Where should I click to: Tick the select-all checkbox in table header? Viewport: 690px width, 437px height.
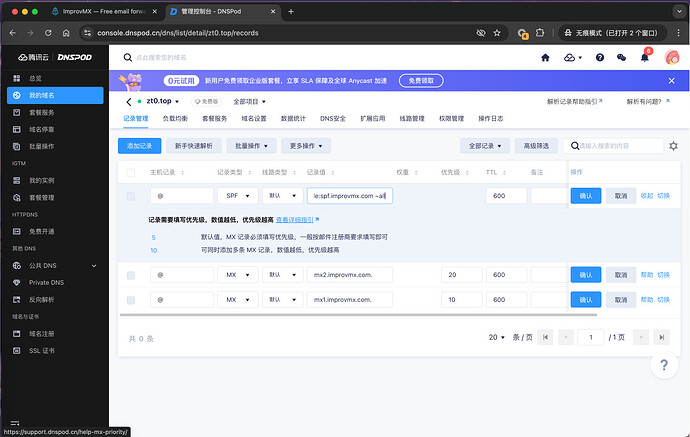click(x=131, y=172)
